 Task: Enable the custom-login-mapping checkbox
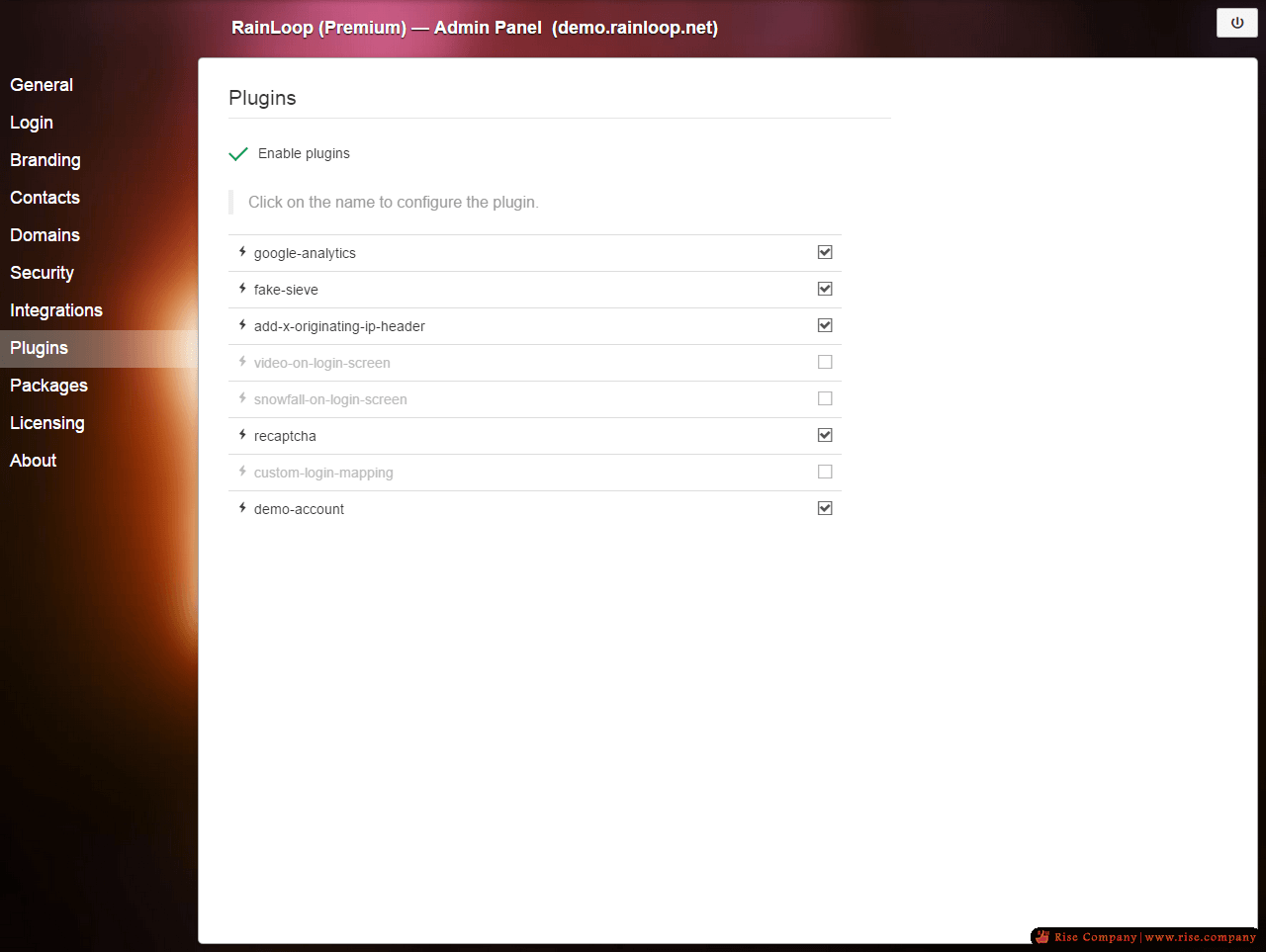(x=825, y=472)
